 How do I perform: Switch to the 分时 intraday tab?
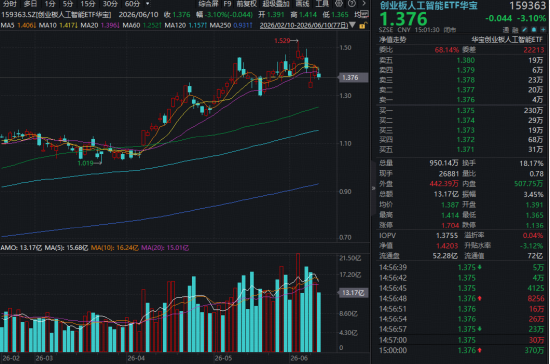point(10,4)
